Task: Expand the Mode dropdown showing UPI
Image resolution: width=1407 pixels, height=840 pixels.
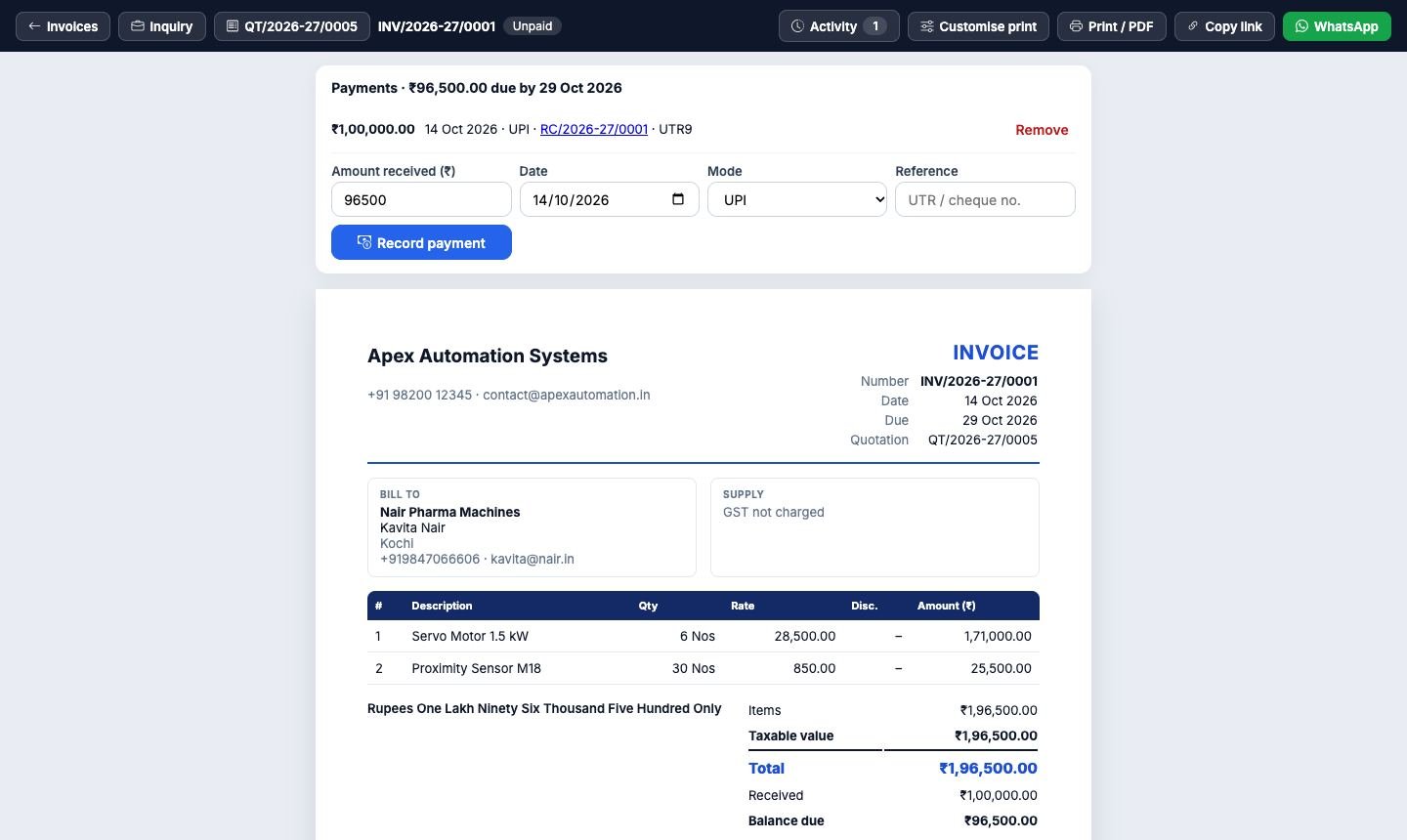Action: point(797,199)
